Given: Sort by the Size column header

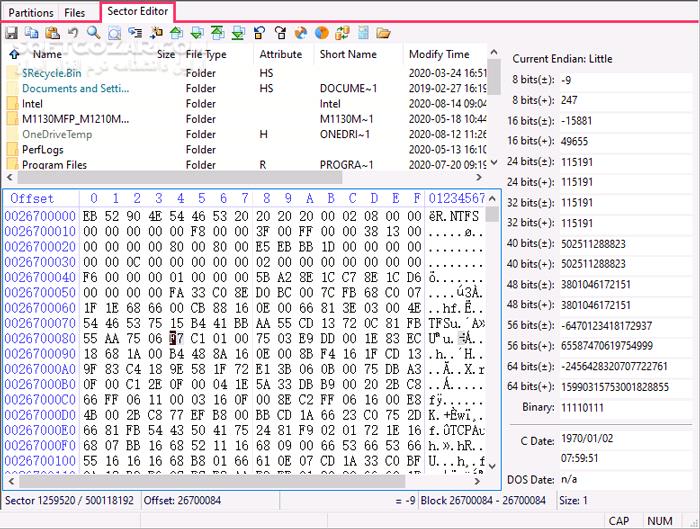Looking at the screenshot, I should [166, 54].
